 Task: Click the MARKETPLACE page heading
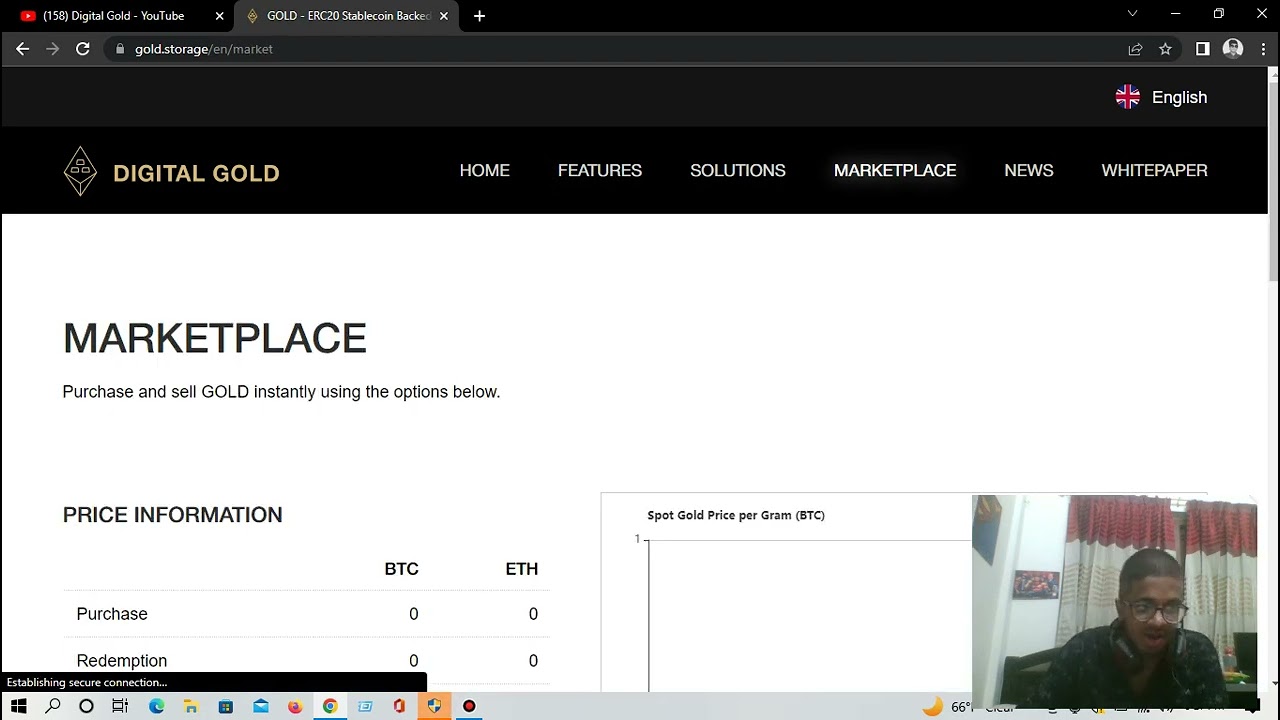[x=215, y=339]
